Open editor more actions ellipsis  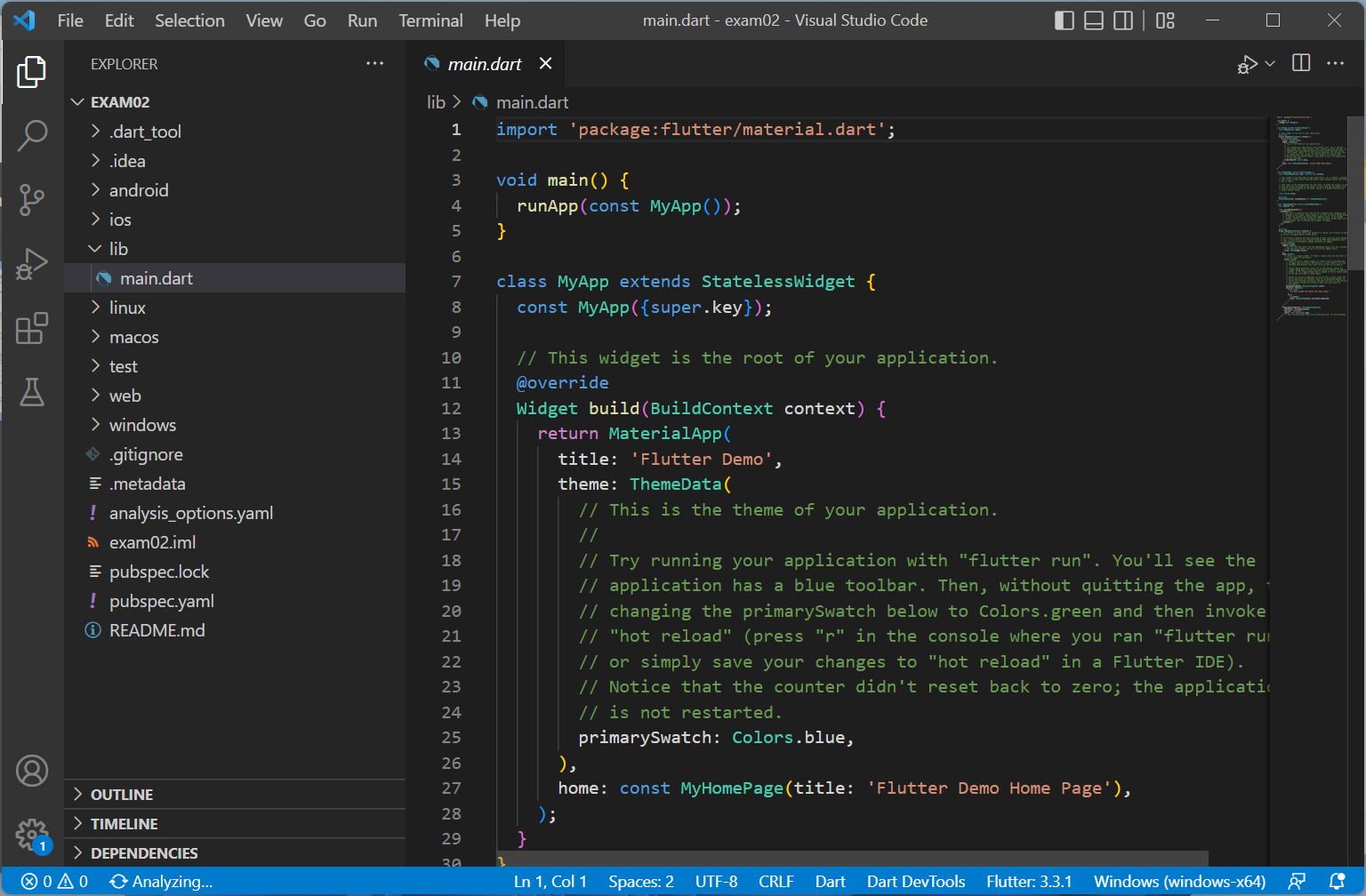coord(1335,63)
